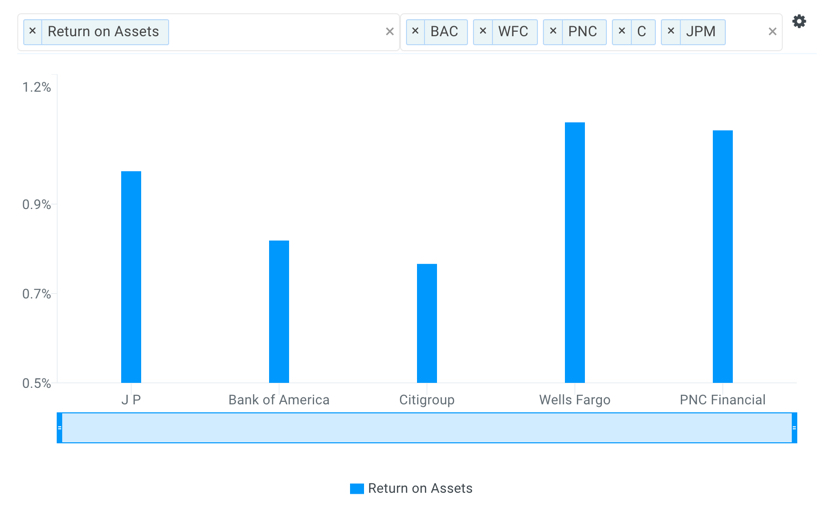Select the Citigroup bar

click(x=427, y=323)
